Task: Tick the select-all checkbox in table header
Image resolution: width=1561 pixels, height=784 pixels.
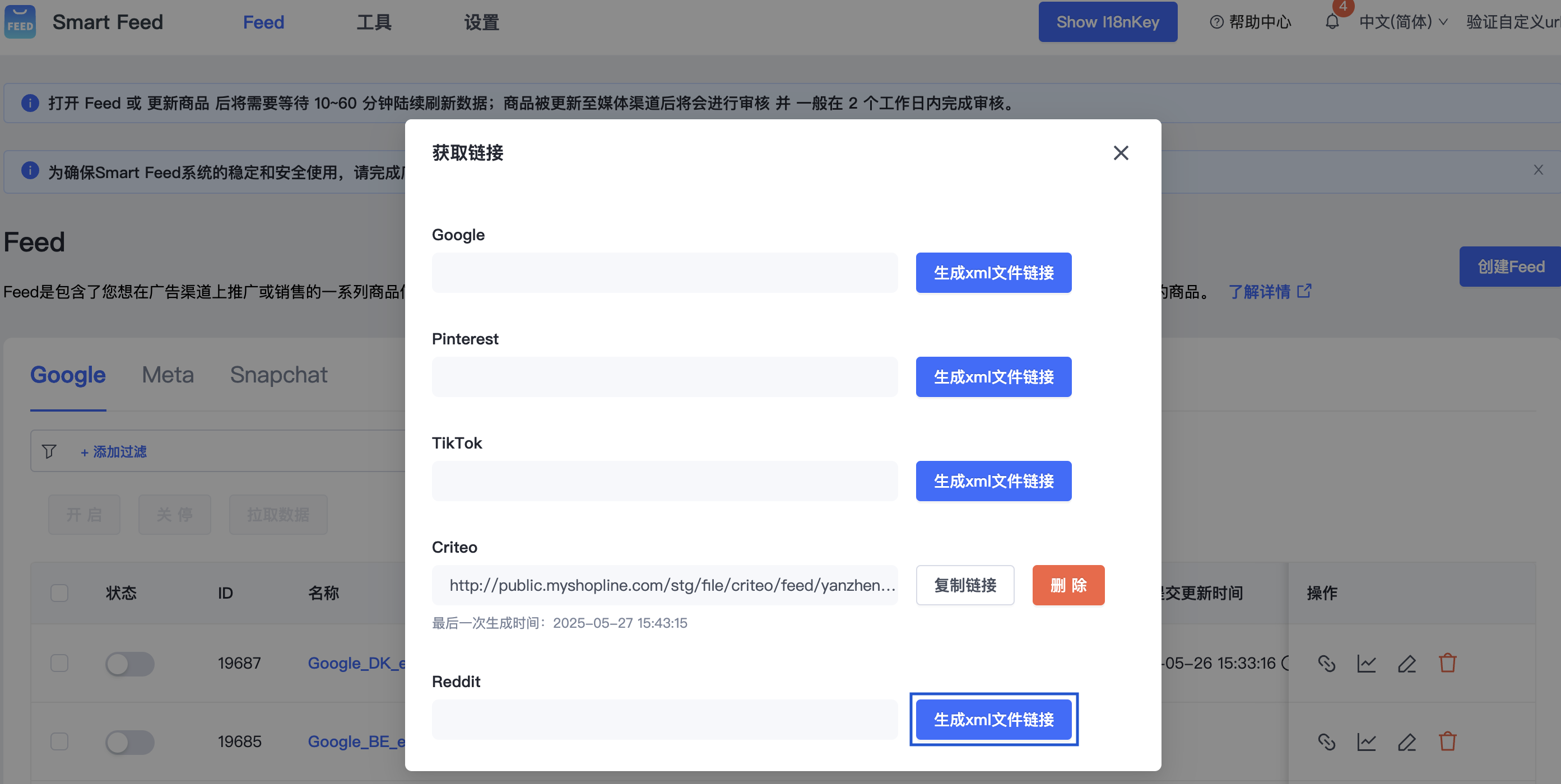Action: pyautogui.click(x=59, y=592)
